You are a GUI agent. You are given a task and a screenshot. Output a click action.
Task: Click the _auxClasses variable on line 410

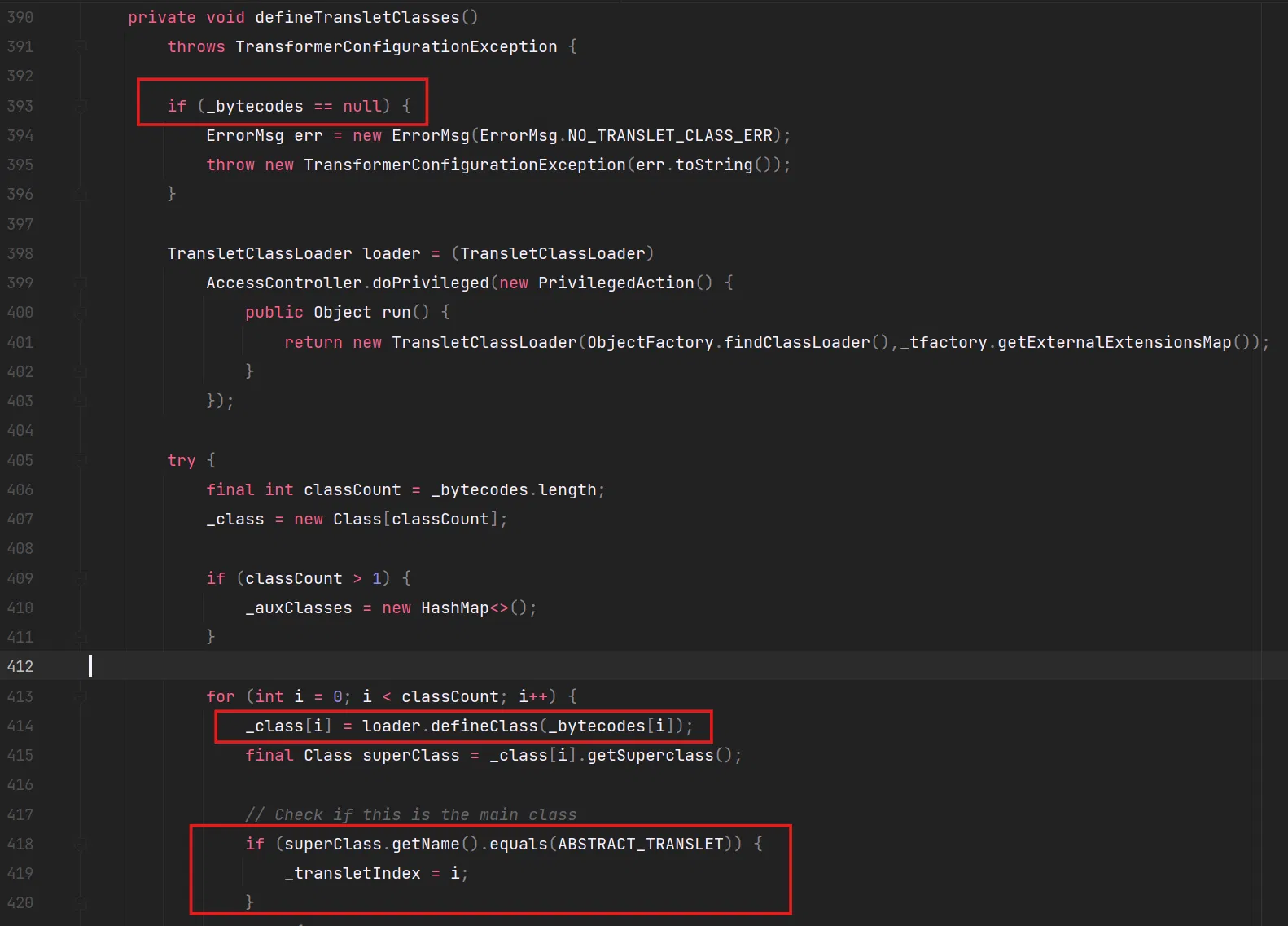click(300, 608)
